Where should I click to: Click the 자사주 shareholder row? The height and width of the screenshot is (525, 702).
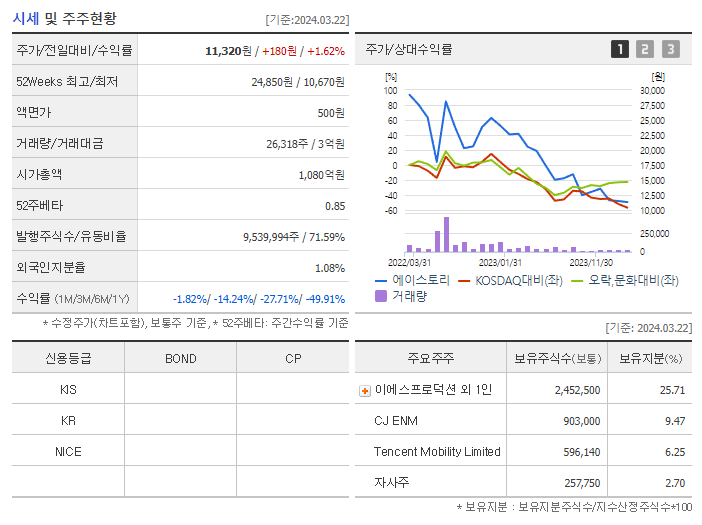(x=523, y=482)
